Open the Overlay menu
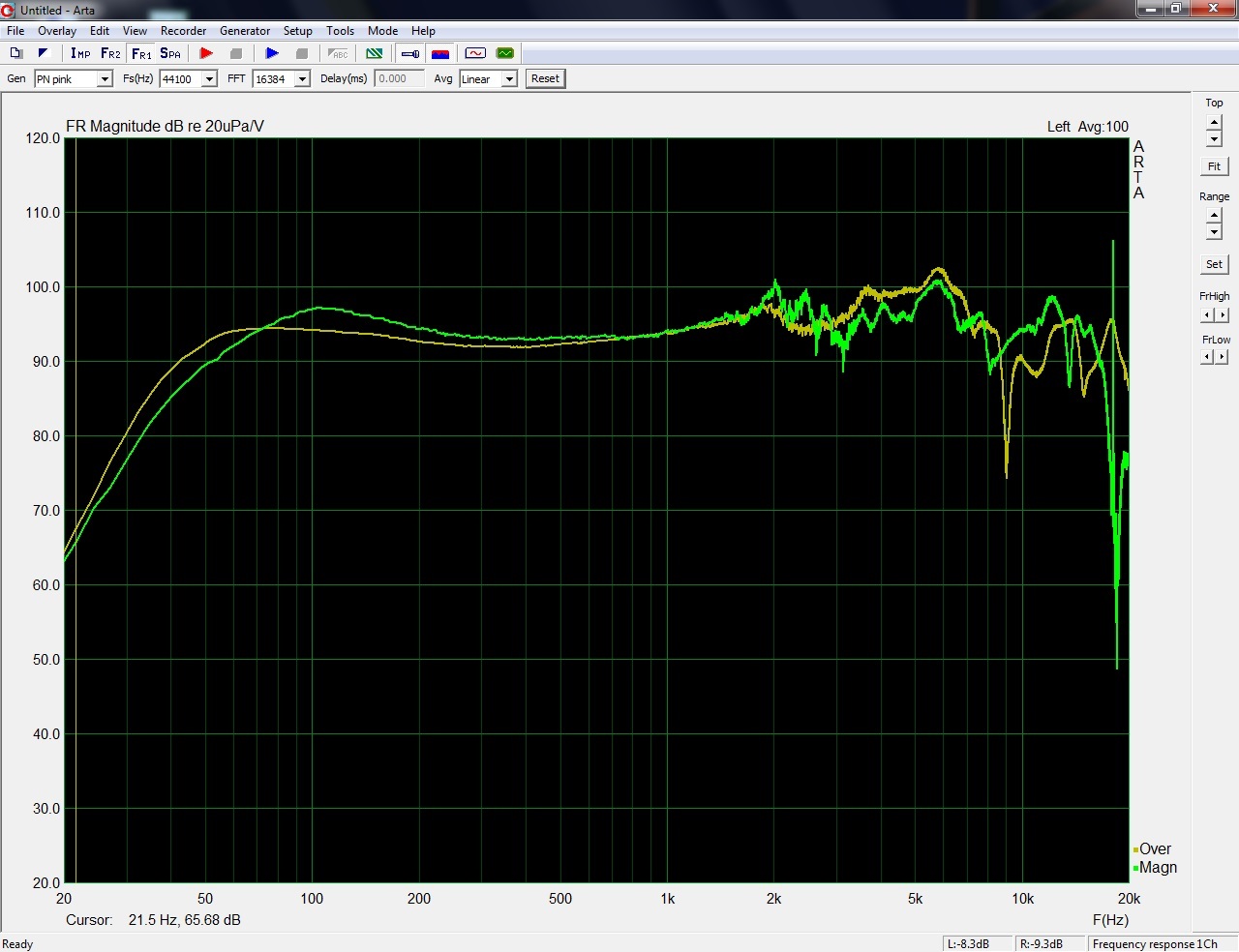 pyautogui.click(x=57, y=31)
